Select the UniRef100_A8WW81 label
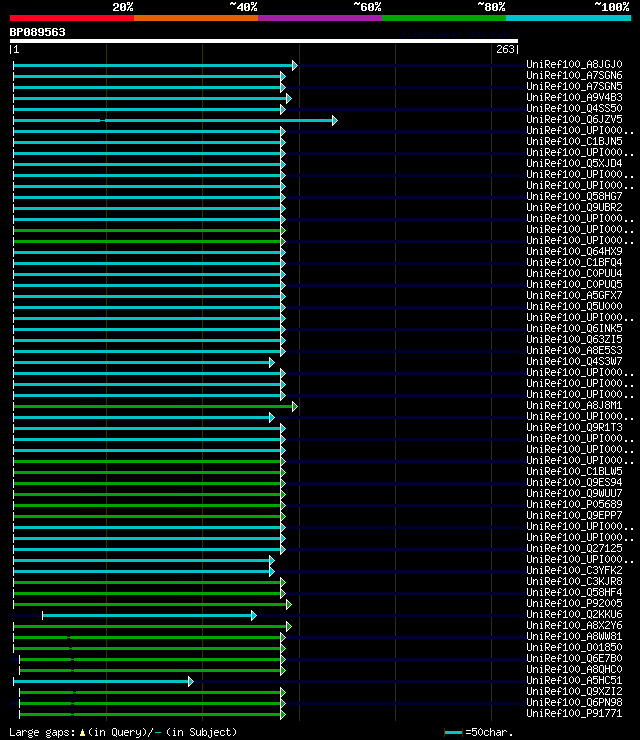640x740 pixels. [574, 636]
